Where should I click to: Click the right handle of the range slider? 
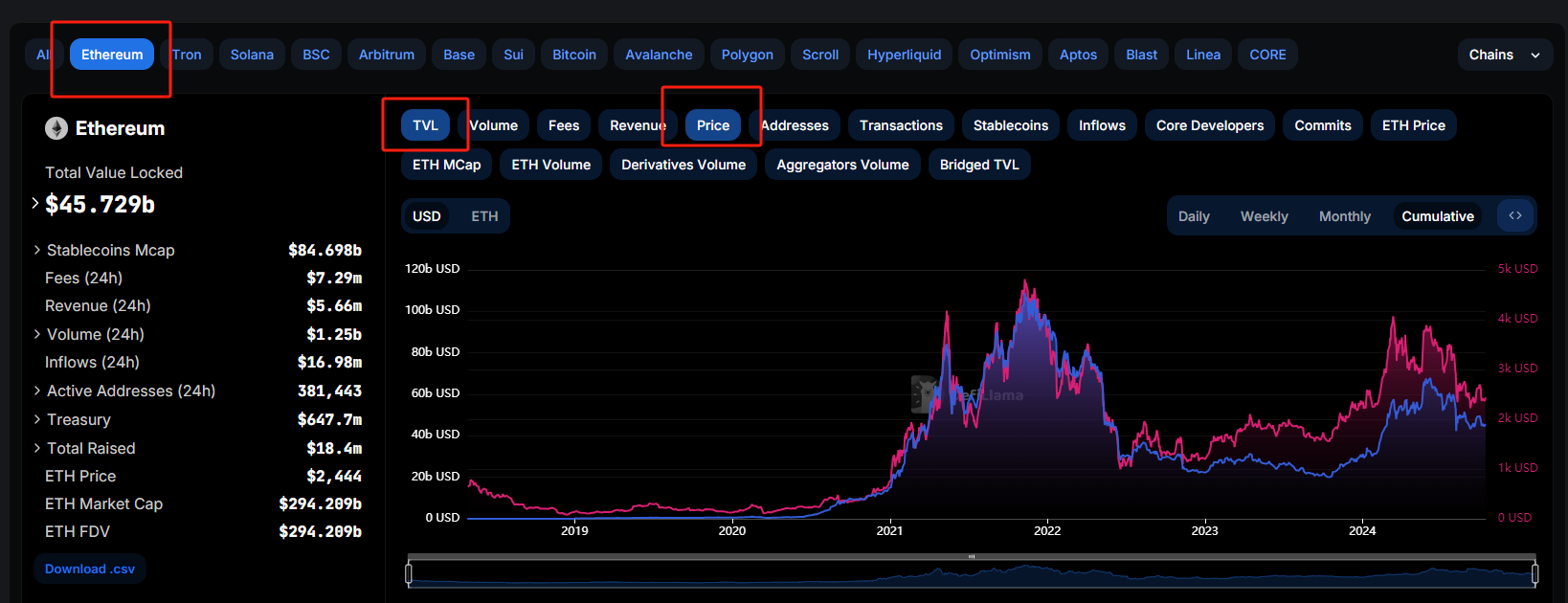pos(1534,573)
